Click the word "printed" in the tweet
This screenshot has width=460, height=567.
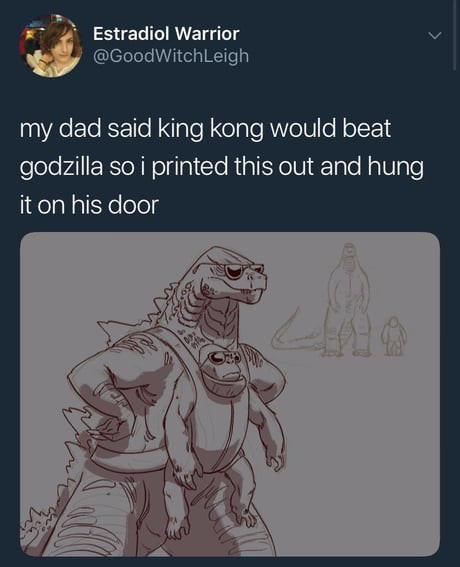click(189, 167)
